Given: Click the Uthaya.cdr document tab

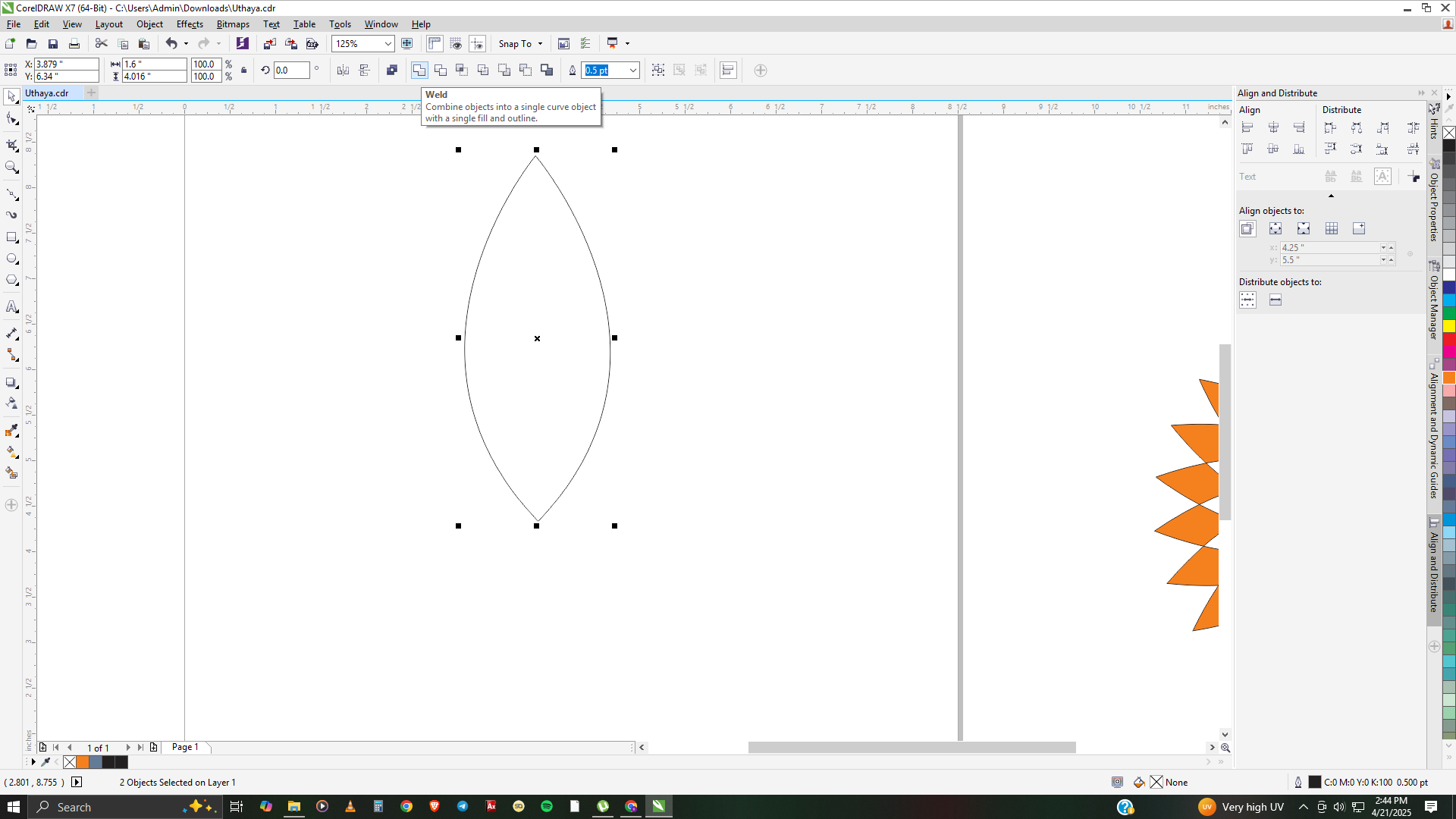Looking at the screenshot, I should pos(47,93).
